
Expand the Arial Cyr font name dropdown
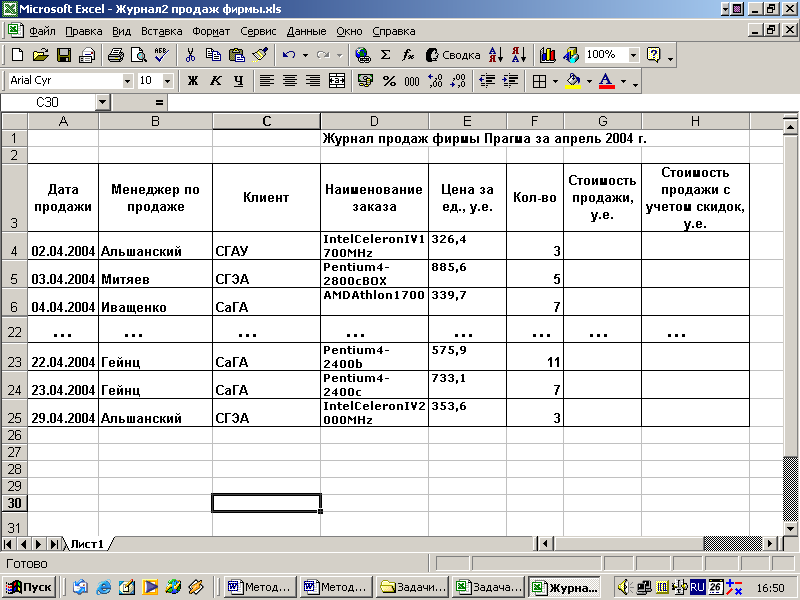[x=127, y=81]
